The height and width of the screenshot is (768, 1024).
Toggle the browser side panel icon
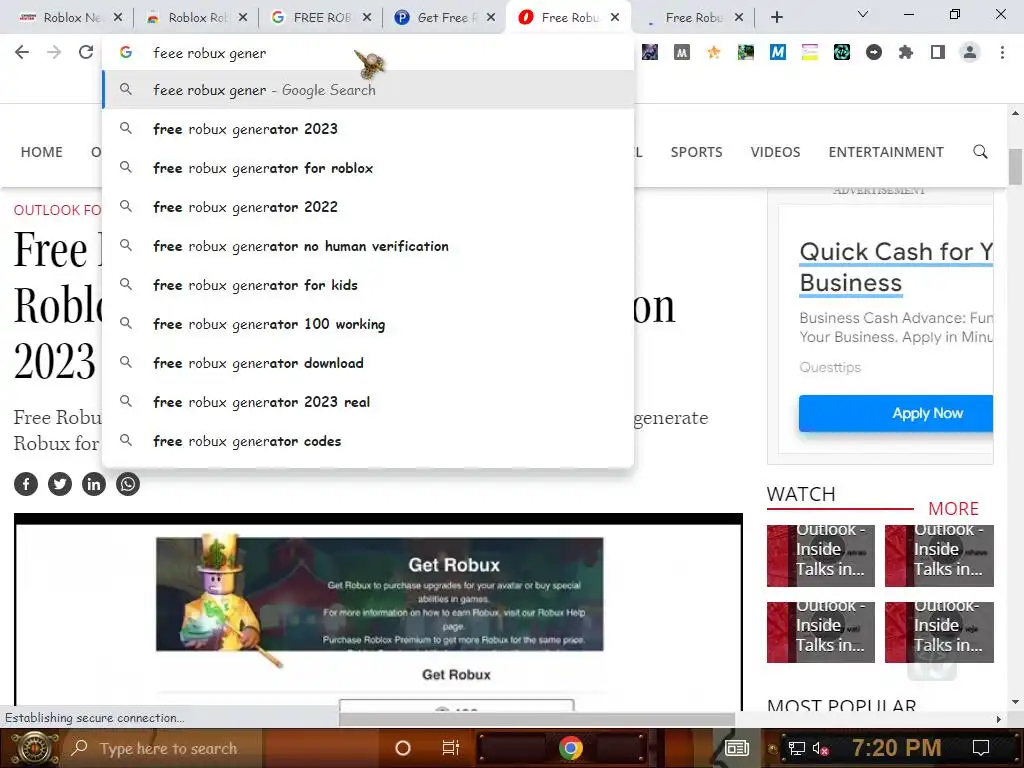tap(938, 52)
